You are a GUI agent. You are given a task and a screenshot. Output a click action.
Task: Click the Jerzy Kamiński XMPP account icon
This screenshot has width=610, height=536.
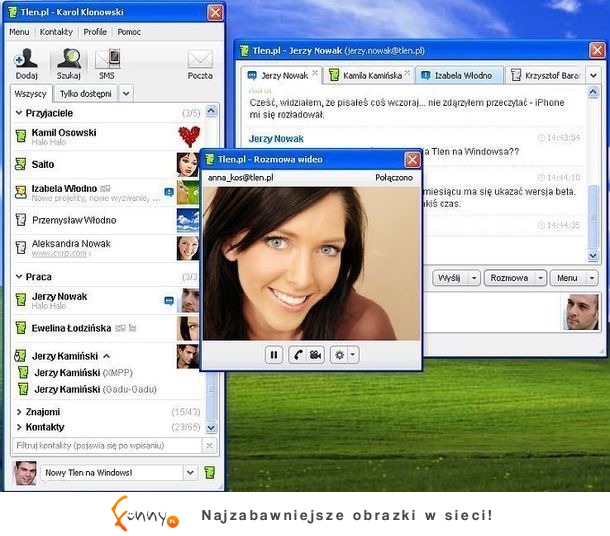pos(23,373)
